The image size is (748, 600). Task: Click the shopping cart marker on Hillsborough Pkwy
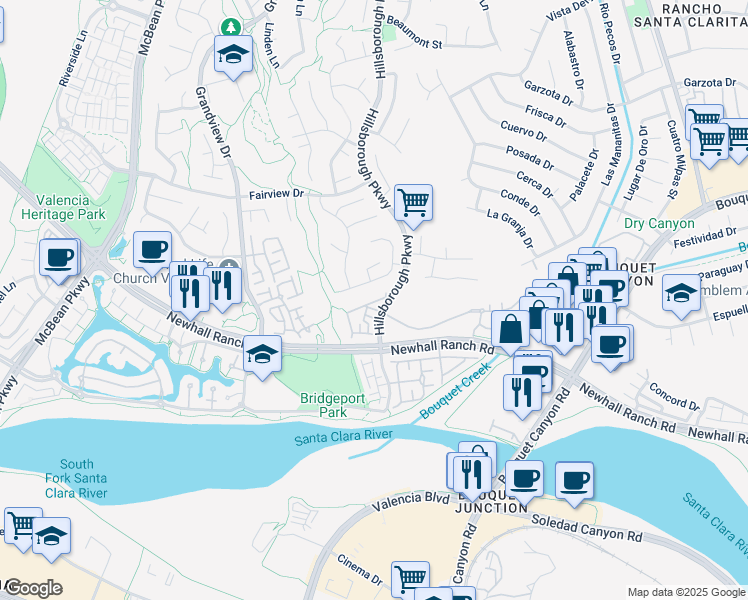coord(413,207)
